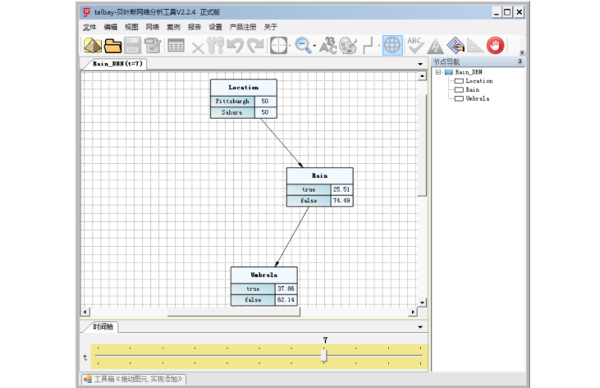Click the horizontal scrollbar left arrow
This screenshot has height=388, width=600.
85,312
